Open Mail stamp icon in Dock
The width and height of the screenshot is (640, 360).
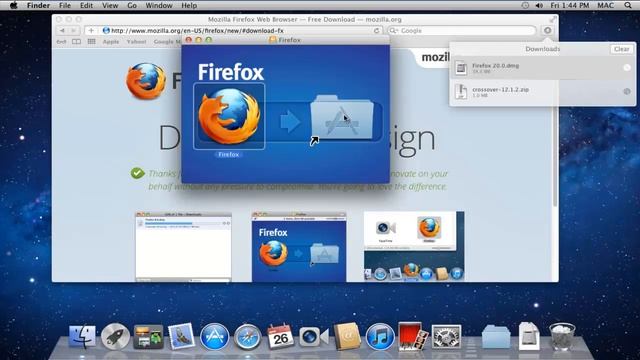[x=181, y=336]
